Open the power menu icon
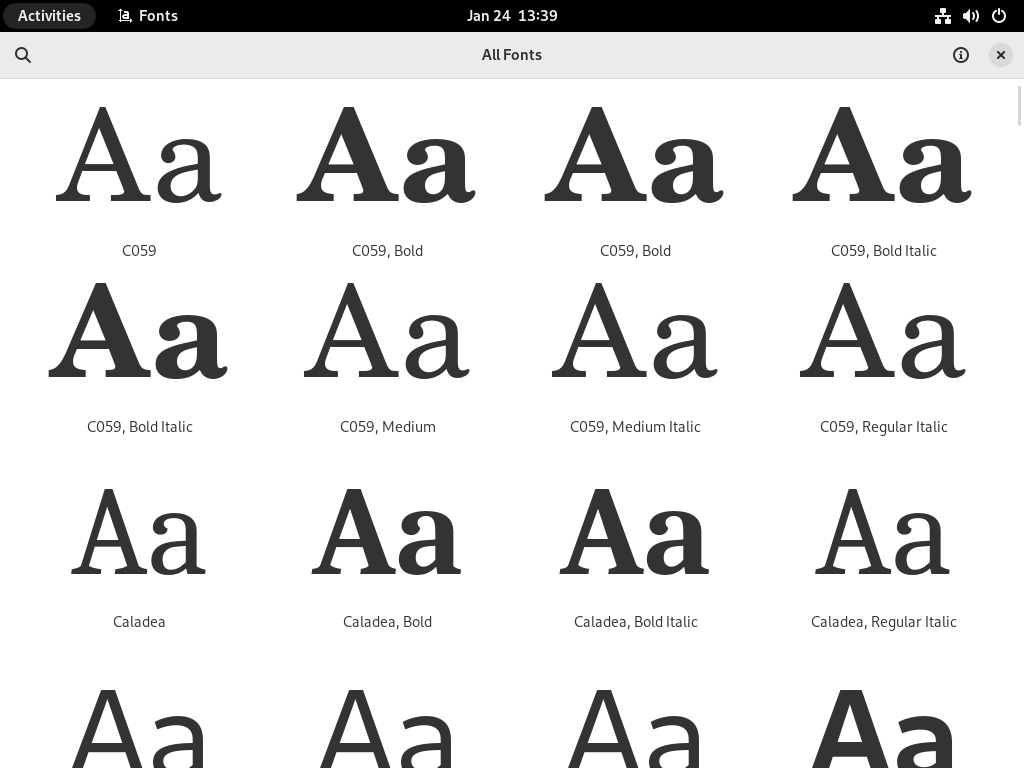This screenshot has width=1024, height=768. click(999, 16)
